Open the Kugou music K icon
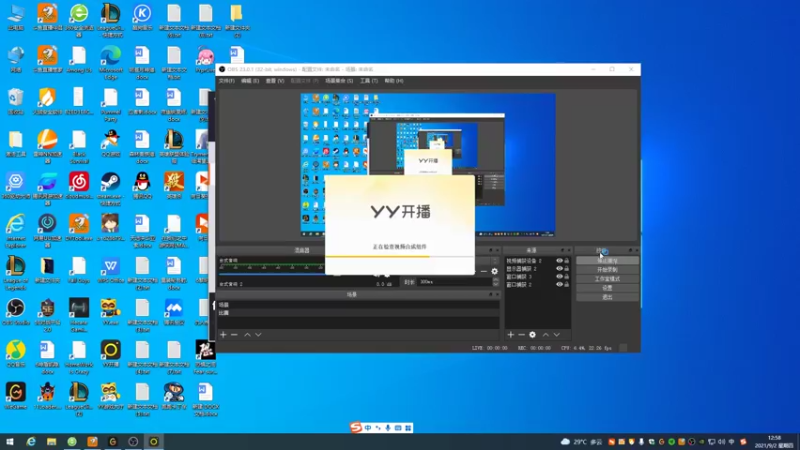 (142, 17)
